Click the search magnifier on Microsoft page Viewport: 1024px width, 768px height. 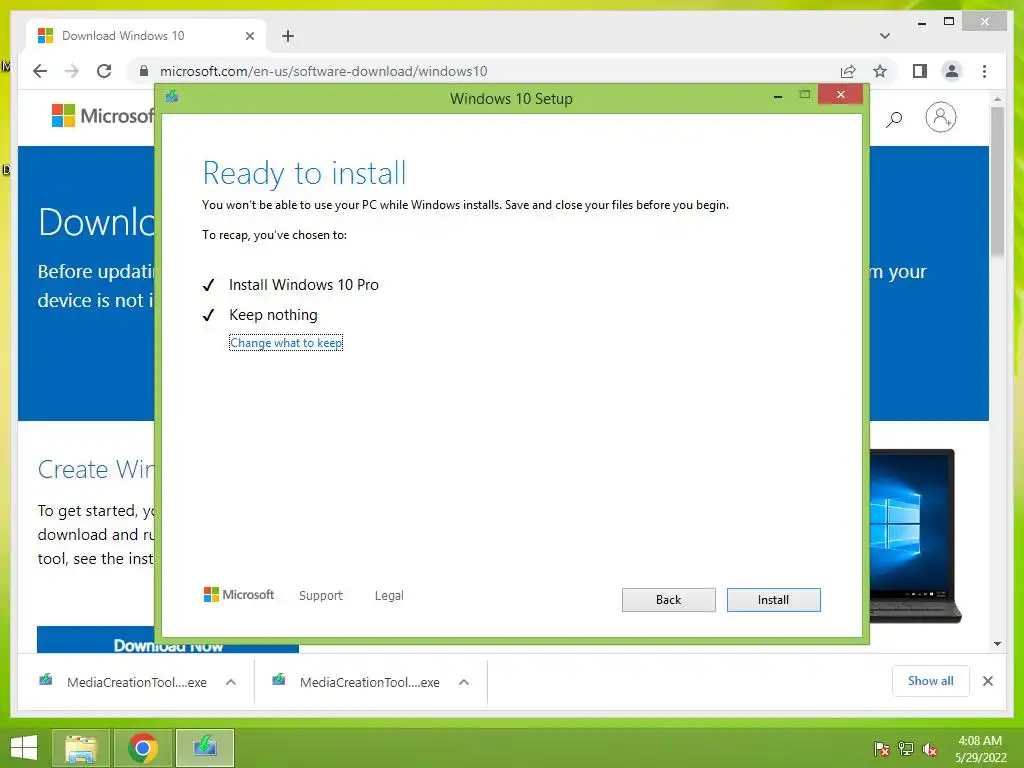coord(894,118)
